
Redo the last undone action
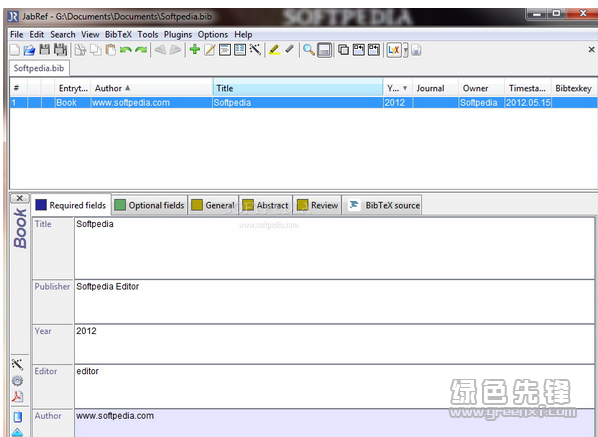(141, 50)
